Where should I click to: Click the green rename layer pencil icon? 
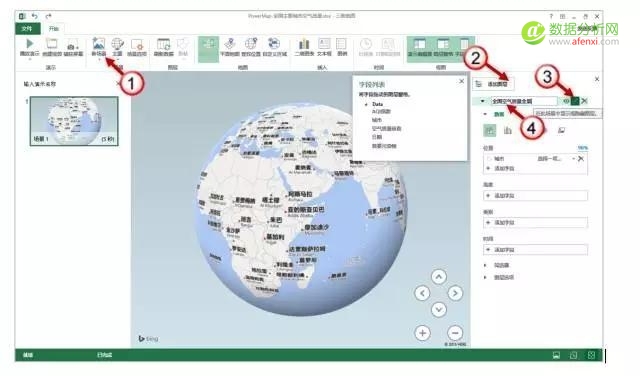pos(575,101)
